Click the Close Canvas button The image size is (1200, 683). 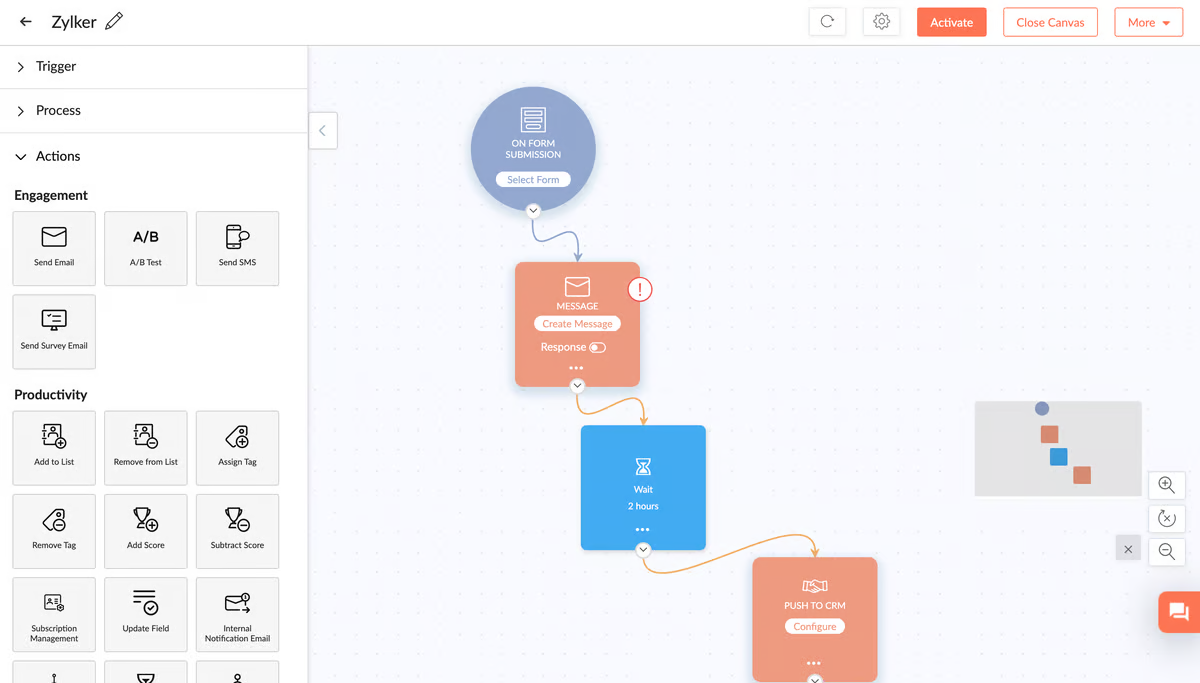click(x=1050, y=22)
